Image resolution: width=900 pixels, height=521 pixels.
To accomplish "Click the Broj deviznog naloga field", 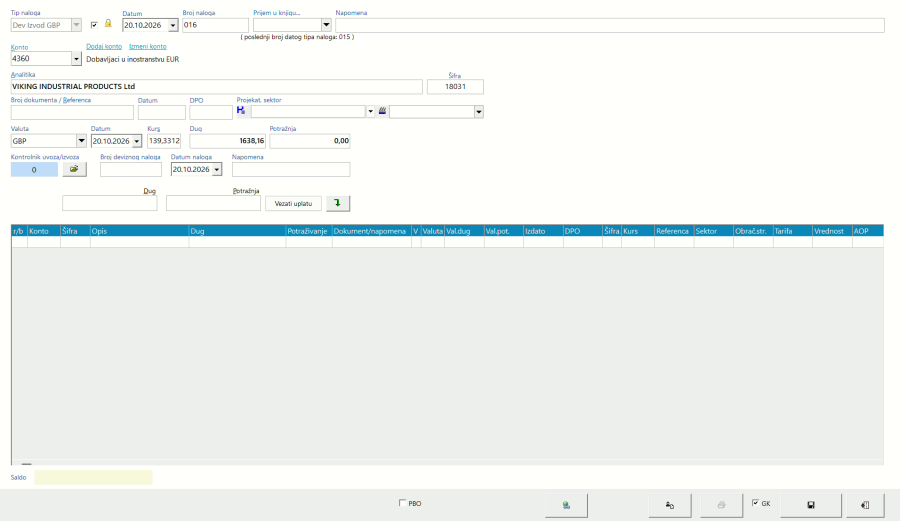I will (131, 169).
